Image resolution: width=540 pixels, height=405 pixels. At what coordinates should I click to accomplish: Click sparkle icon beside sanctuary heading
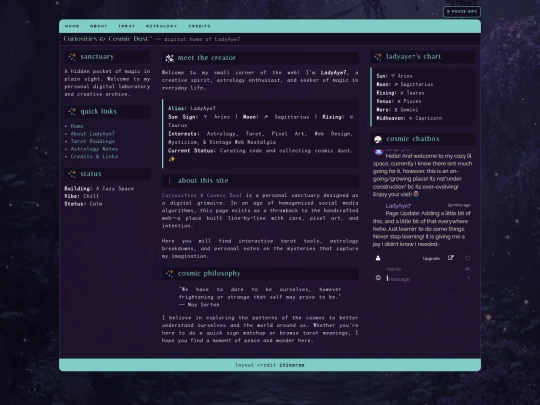72,57
